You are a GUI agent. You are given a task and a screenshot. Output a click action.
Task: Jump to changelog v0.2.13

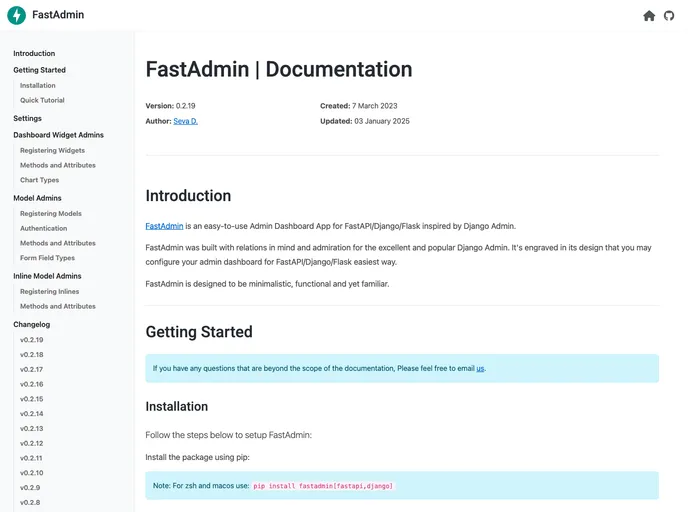32,429
